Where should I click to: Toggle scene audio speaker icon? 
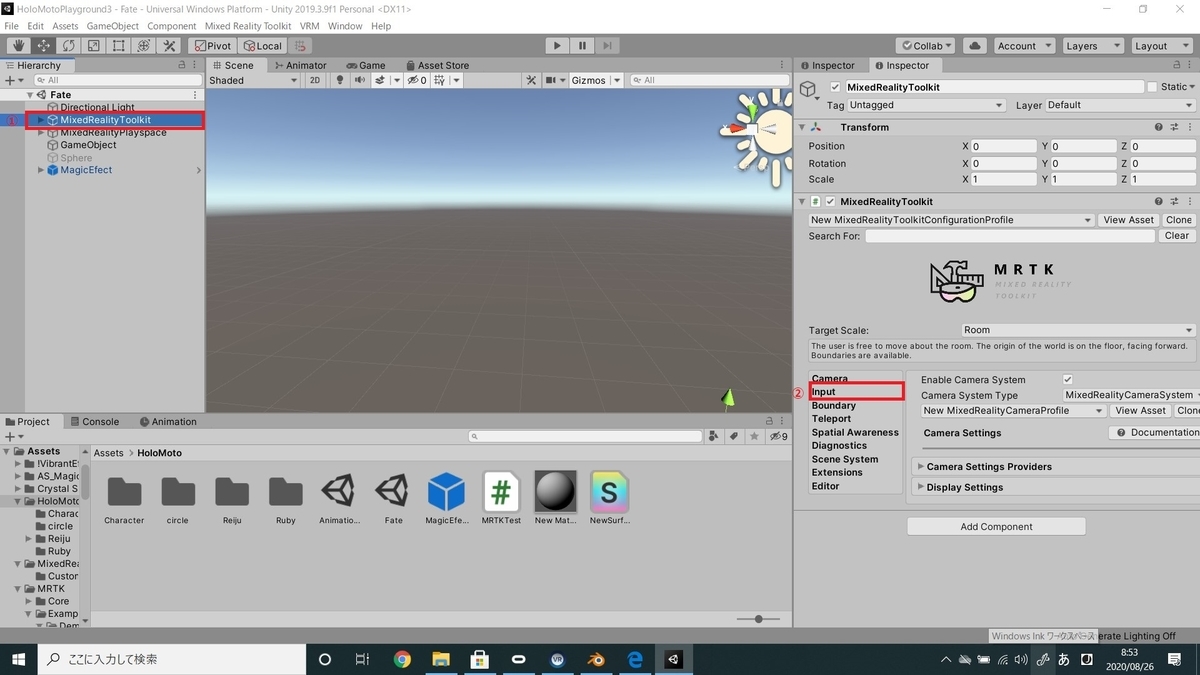click(360, 80)
